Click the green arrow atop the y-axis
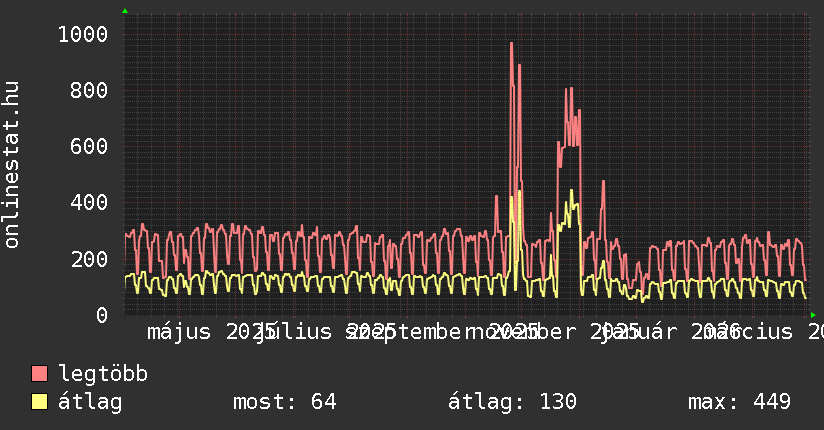The width and height of the screenshot is (824, 430). tap(125, 11)
